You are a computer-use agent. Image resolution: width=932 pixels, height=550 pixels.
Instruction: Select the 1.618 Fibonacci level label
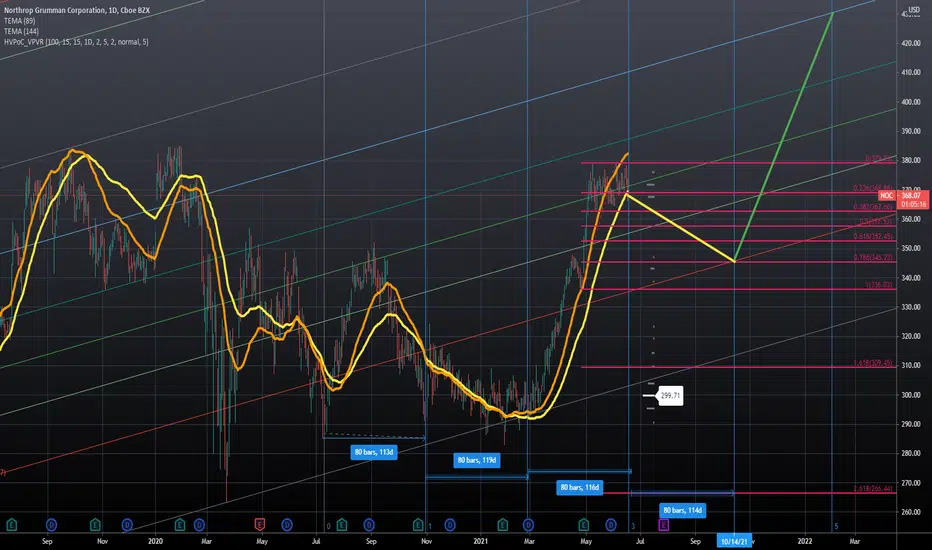873,363
